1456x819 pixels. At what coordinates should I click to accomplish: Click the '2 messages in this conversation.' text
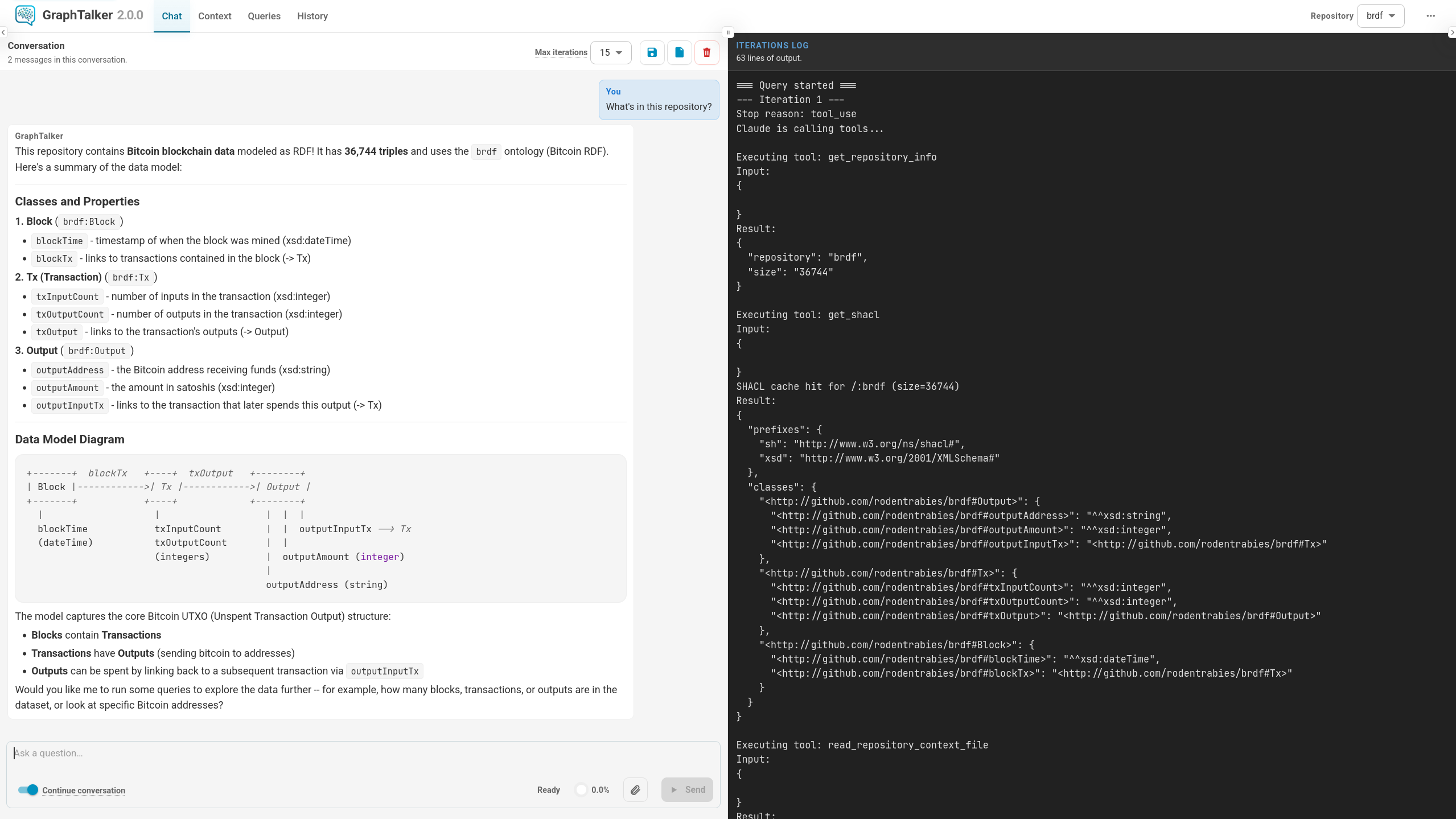[x=67, y=60]
